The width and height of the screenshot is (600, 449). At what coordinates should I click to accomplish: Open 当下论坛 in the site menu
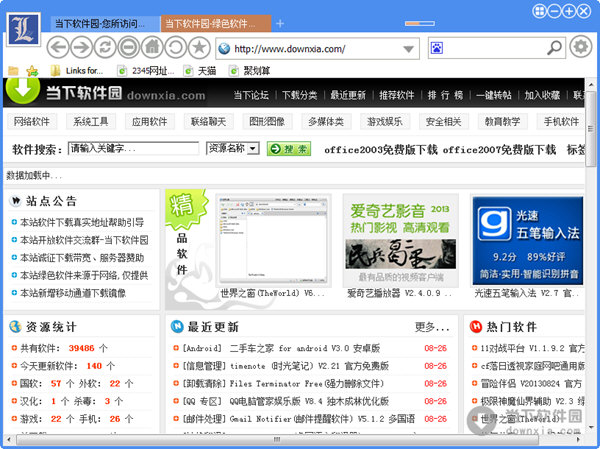click(x=251, y=95)
